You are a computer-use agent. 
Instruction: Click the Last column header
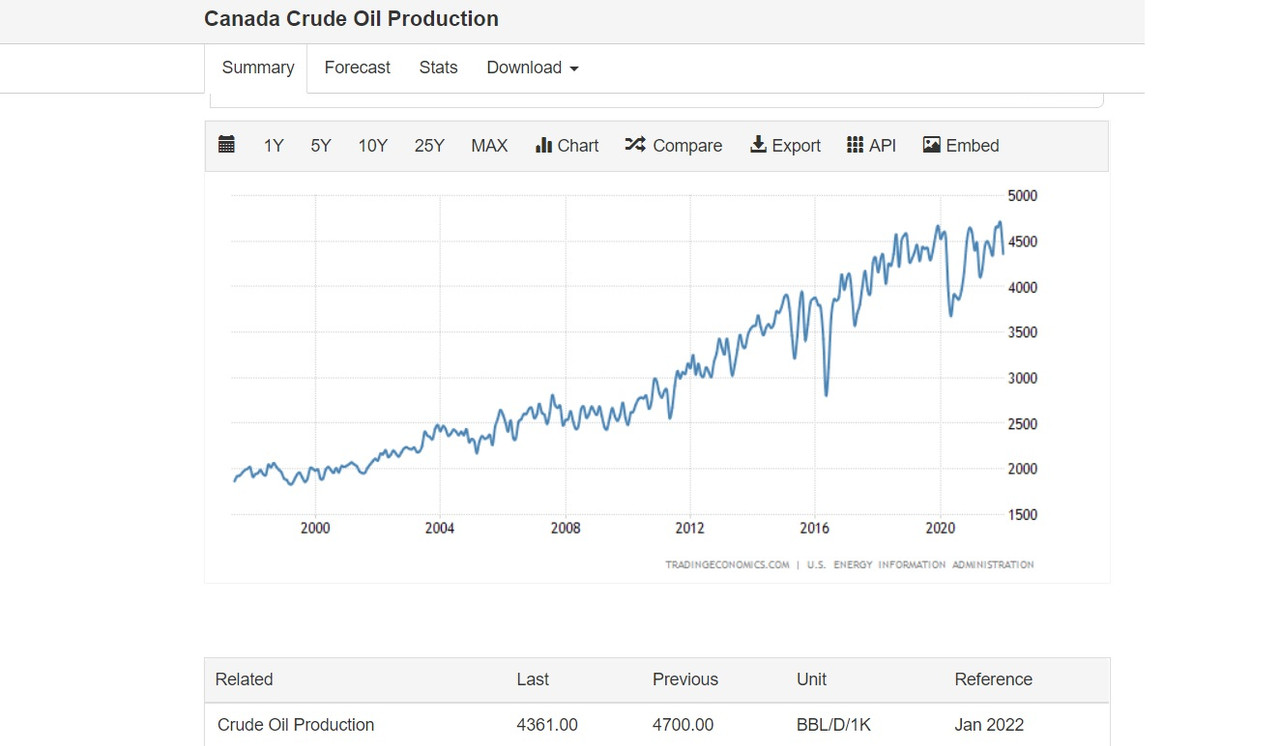click(x=533, y=679)
